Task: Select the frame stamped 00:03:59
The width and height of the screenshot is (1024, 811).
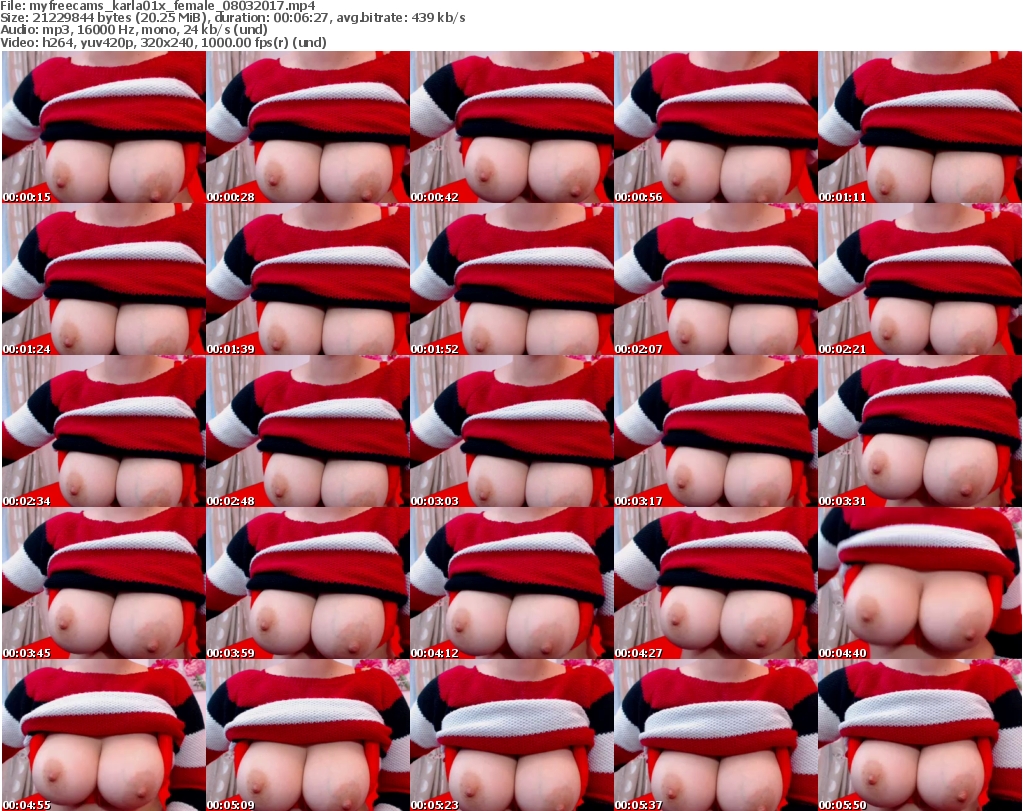Action: point(308,583)
